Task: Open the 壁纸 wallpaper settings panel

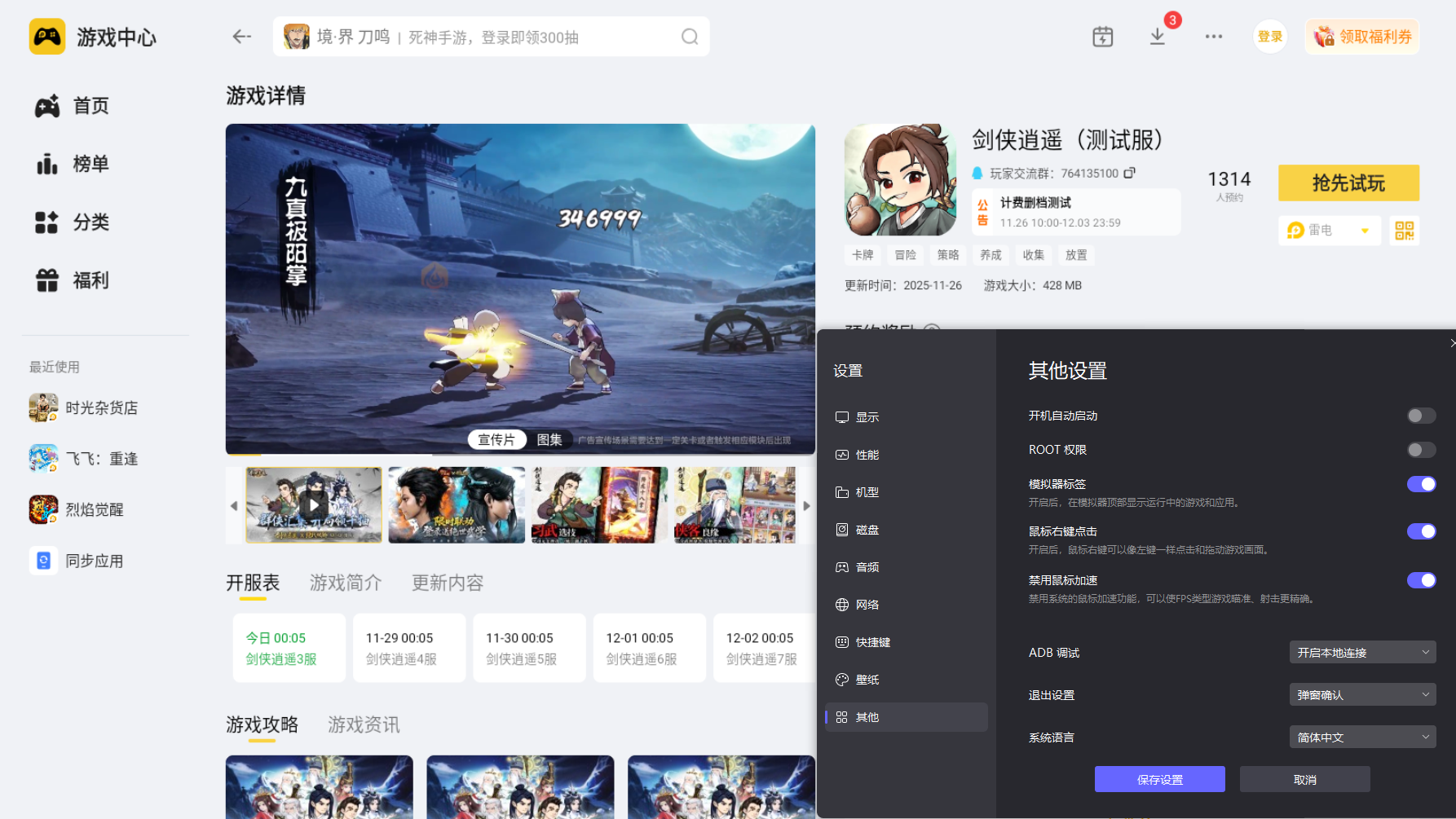Action: (x=867, y=679)
